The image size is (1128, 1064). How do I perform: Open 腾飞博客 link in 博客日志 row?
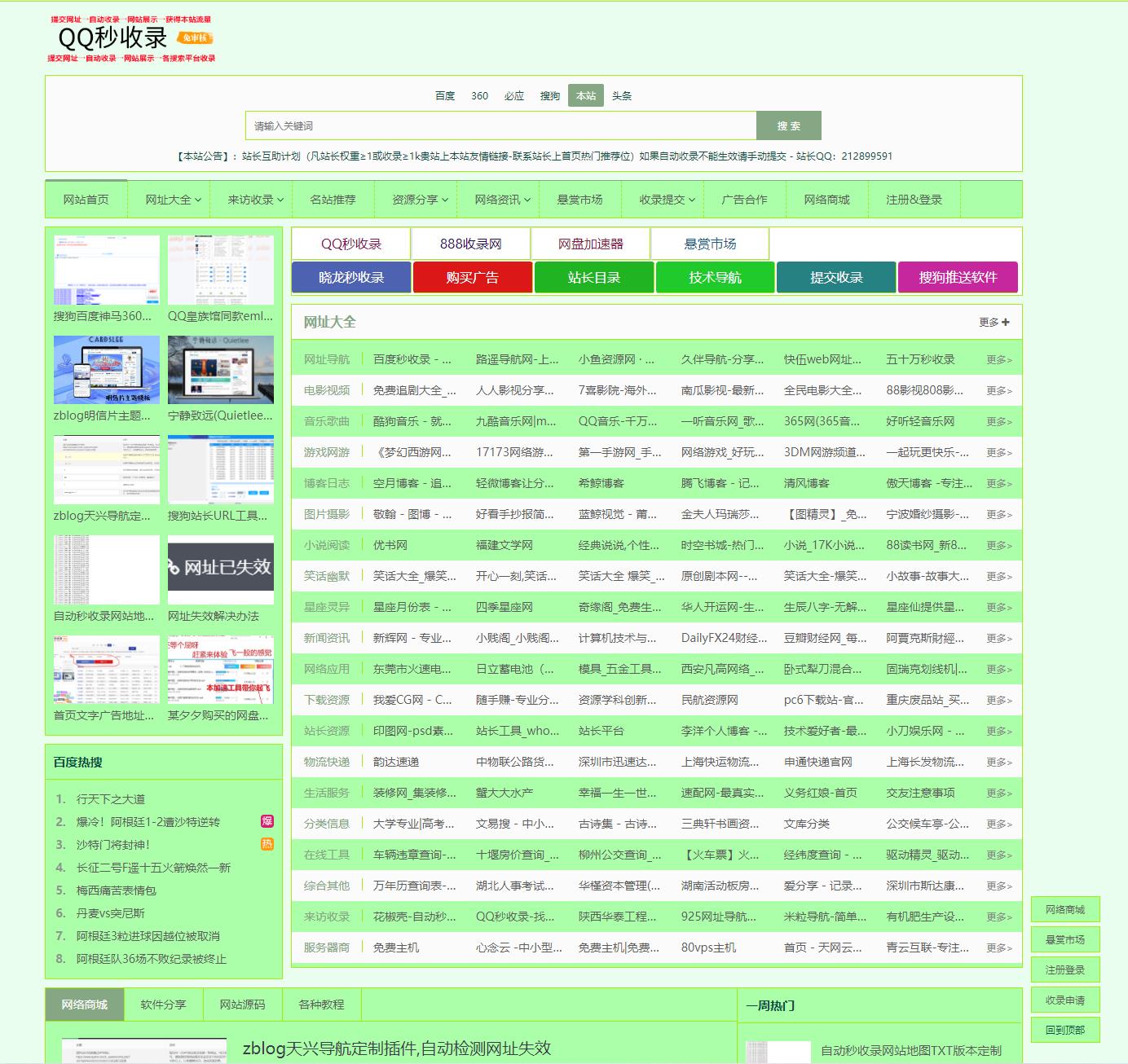pos(720,483)
